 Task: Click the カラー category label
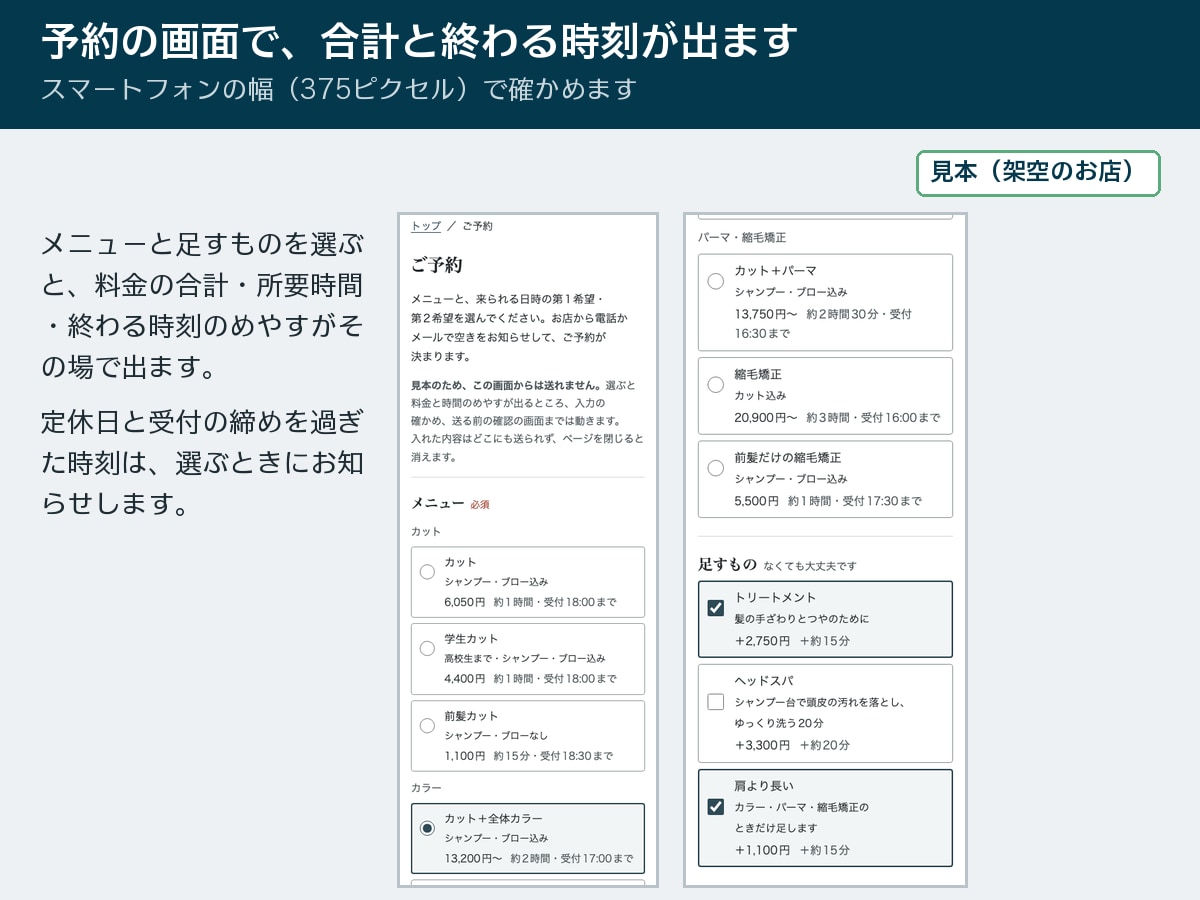point(426,788)
